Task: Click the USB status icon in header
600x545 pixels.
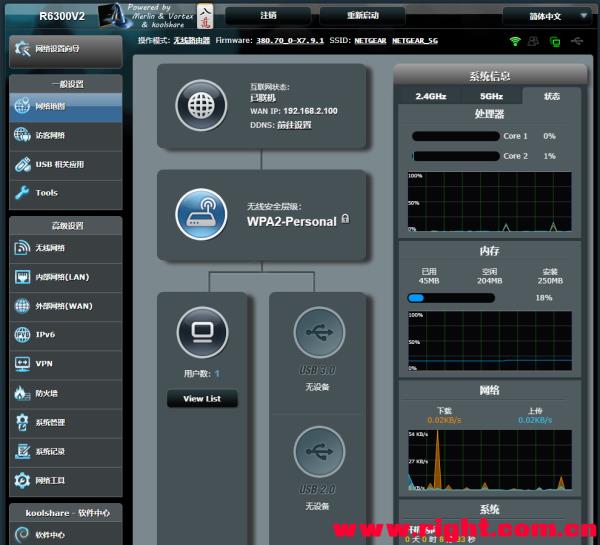Action: point(577,41)
